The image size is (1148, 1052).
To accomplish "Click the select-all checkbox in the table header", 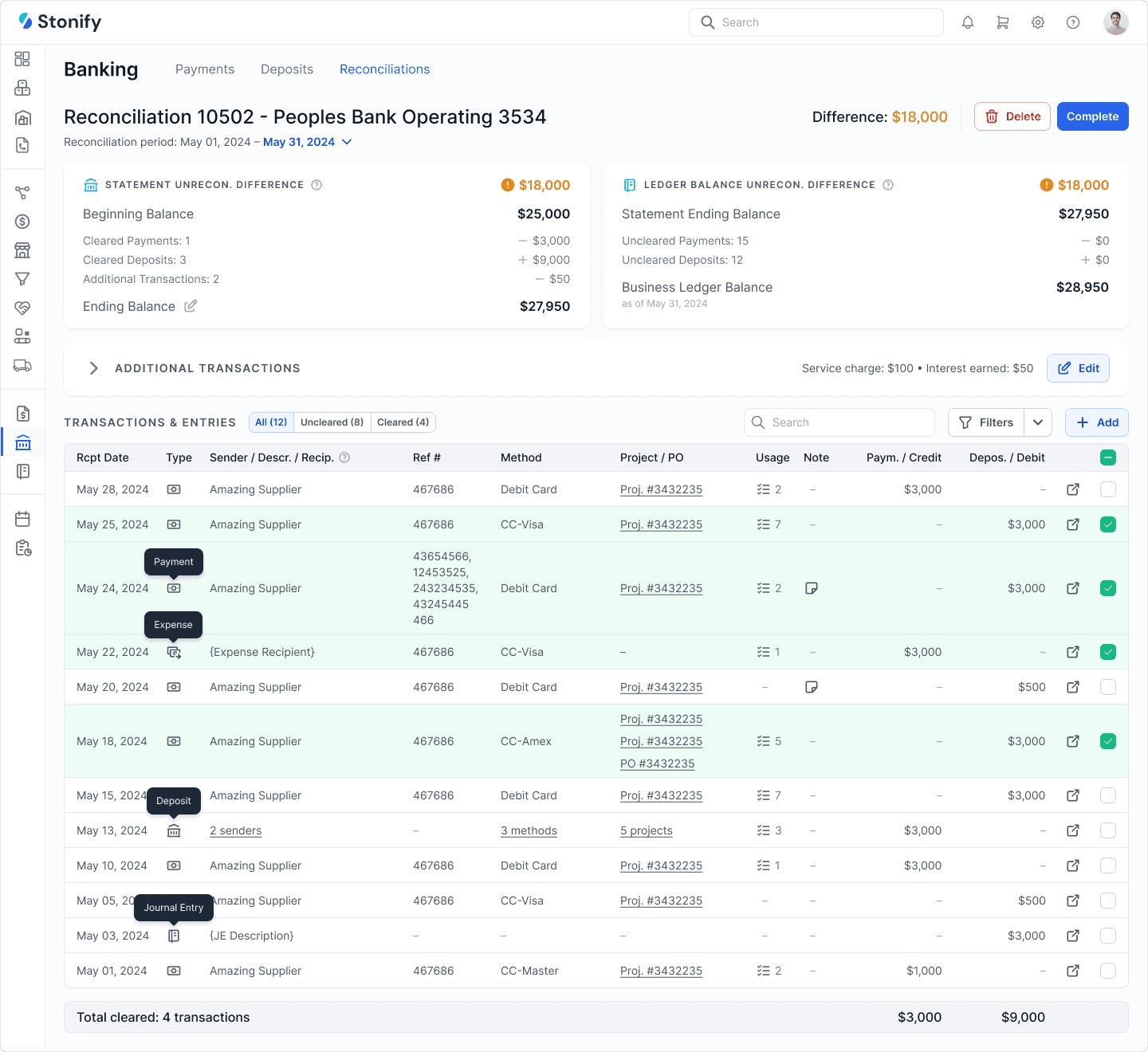I will click(x=1107, y=457).
